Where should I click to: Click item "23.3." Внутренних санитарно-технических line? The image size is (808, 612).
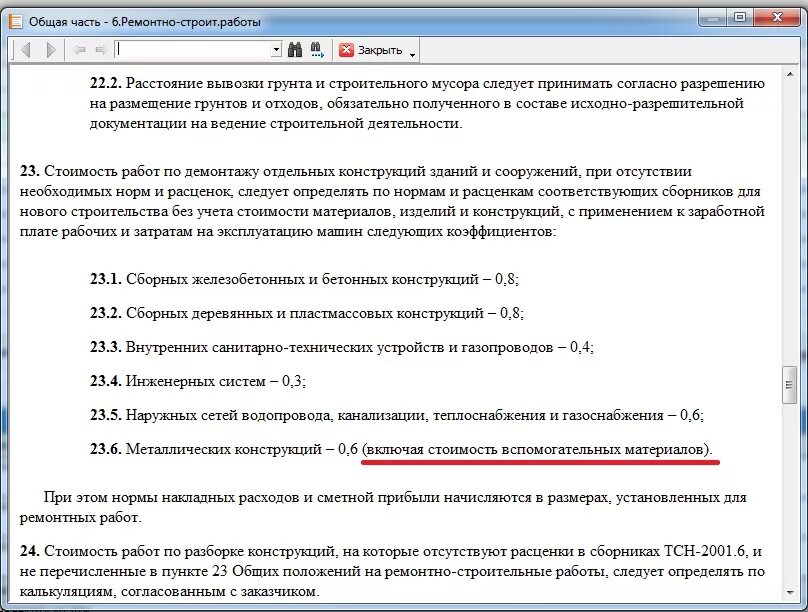[342, 347]
